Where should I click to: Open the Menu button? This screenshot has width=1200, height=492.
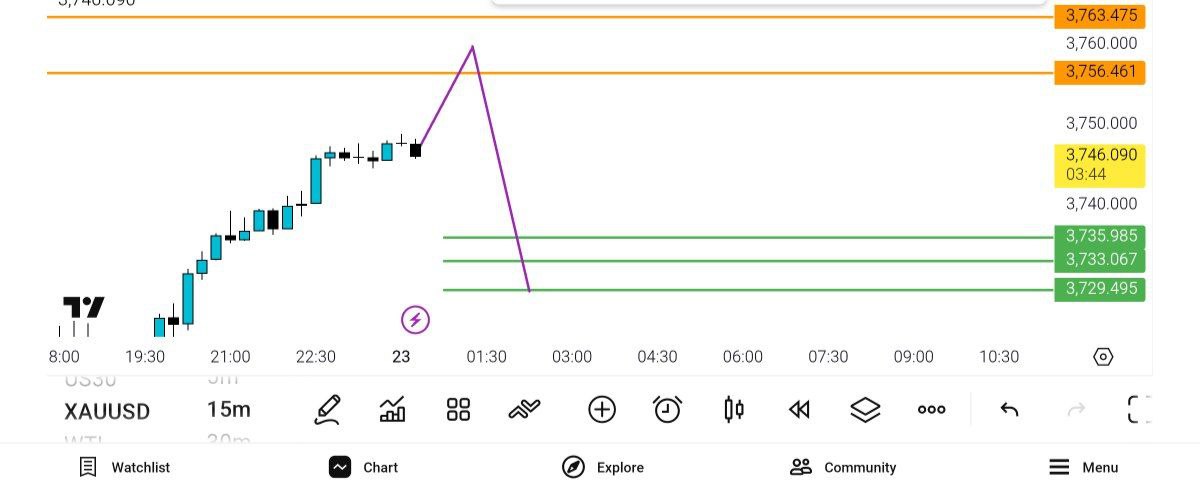click(x=1084, y=467)
